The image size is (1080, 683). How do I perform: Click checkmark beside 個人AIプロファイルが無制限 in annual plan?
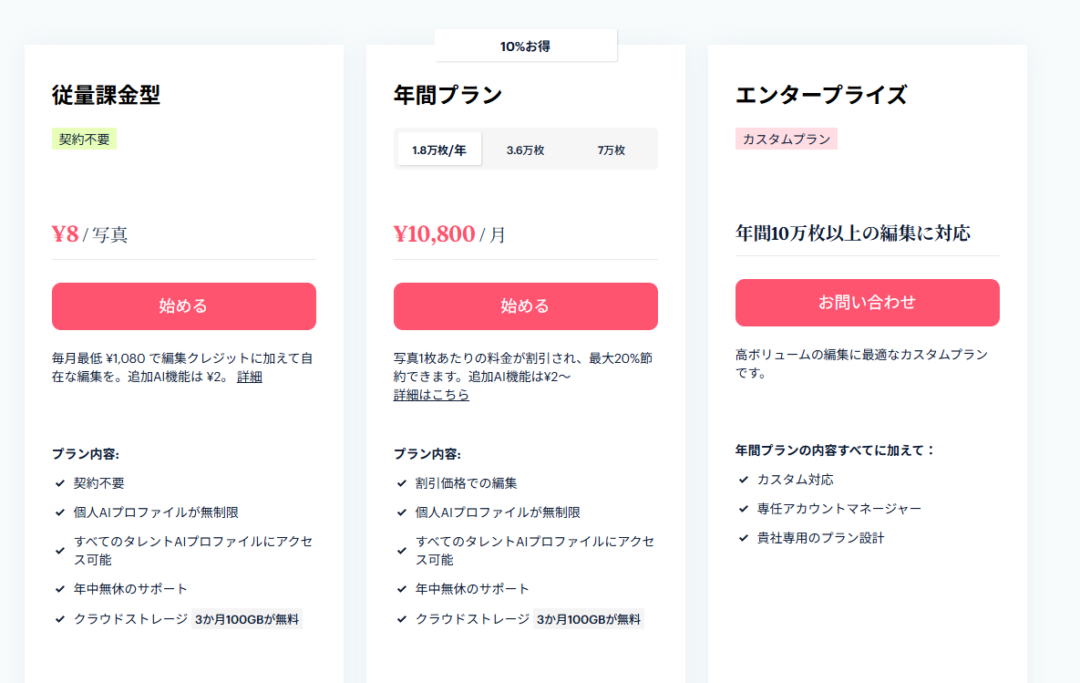pyautogui.click(x=402, y=512)
